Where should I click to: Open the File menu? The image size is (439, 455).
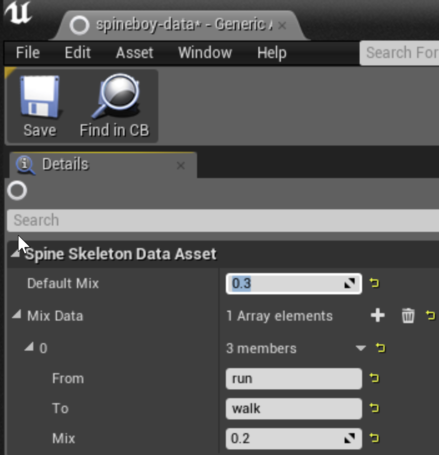(28, 53)
